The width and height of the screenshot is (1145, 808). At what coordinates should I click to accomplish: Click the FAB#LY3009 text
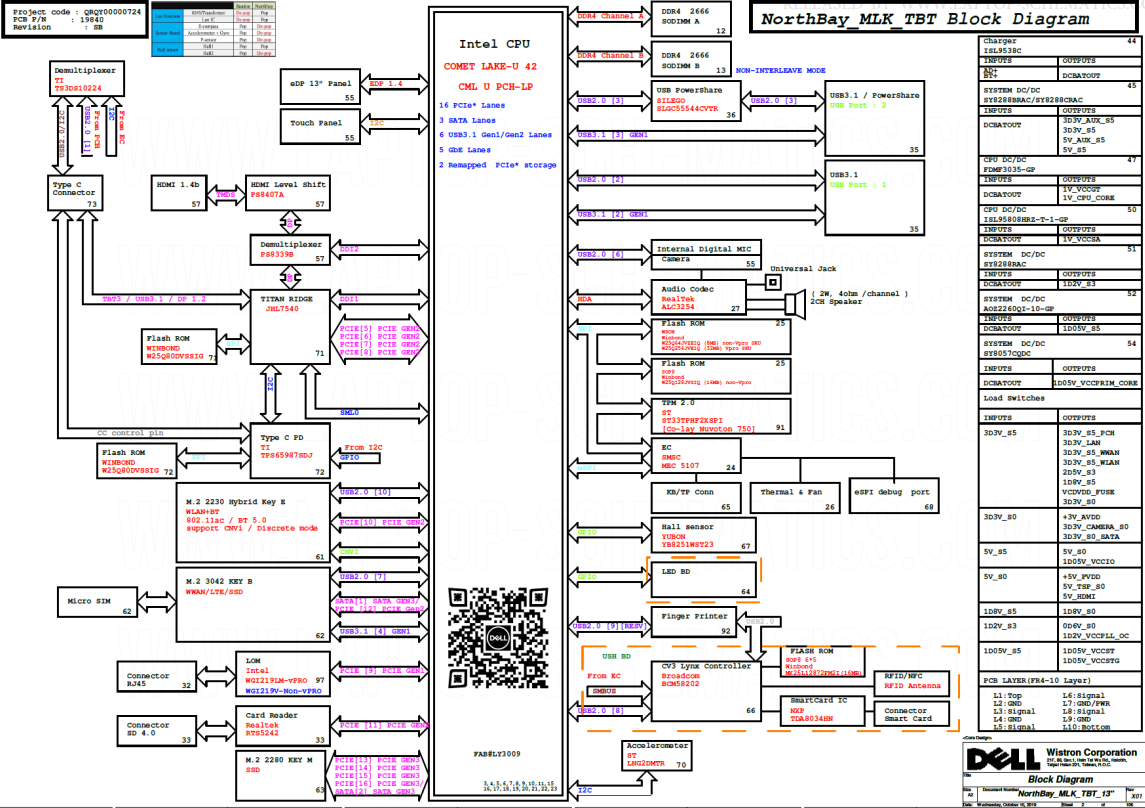pyautogui.click(x=497, y=754)
